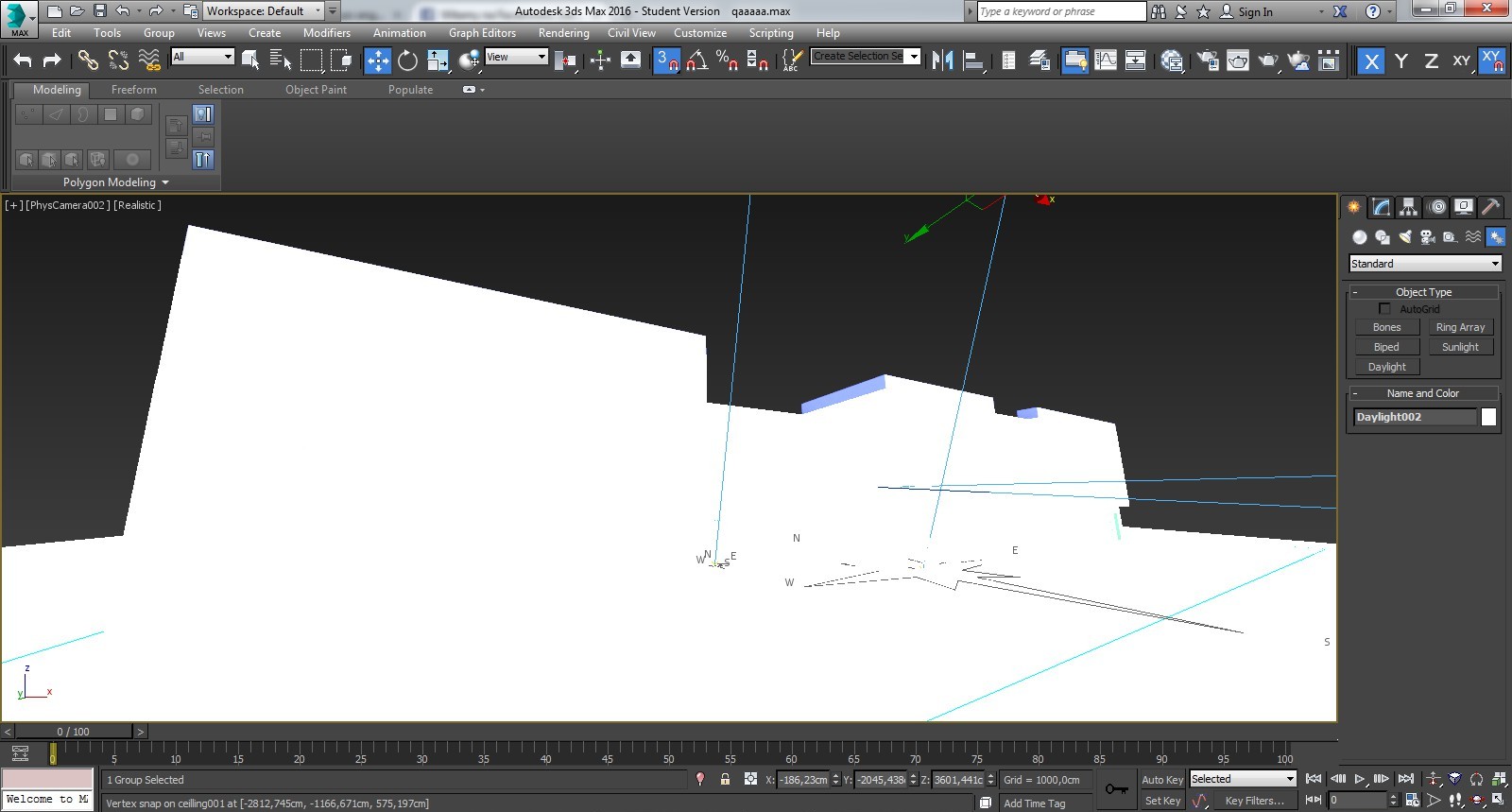
Task: Click the Daylight object type button
Action: point(1386,367)
